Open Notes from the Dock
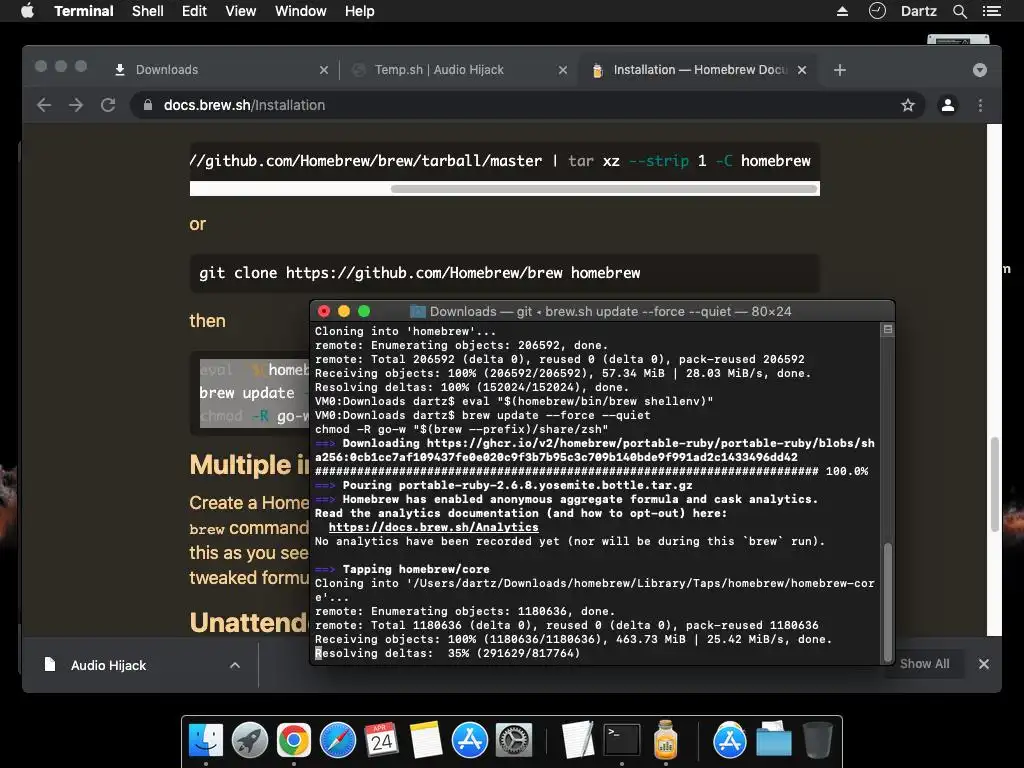The height and width of the screenshot is (768, 1024). click(x=426, y=740)
